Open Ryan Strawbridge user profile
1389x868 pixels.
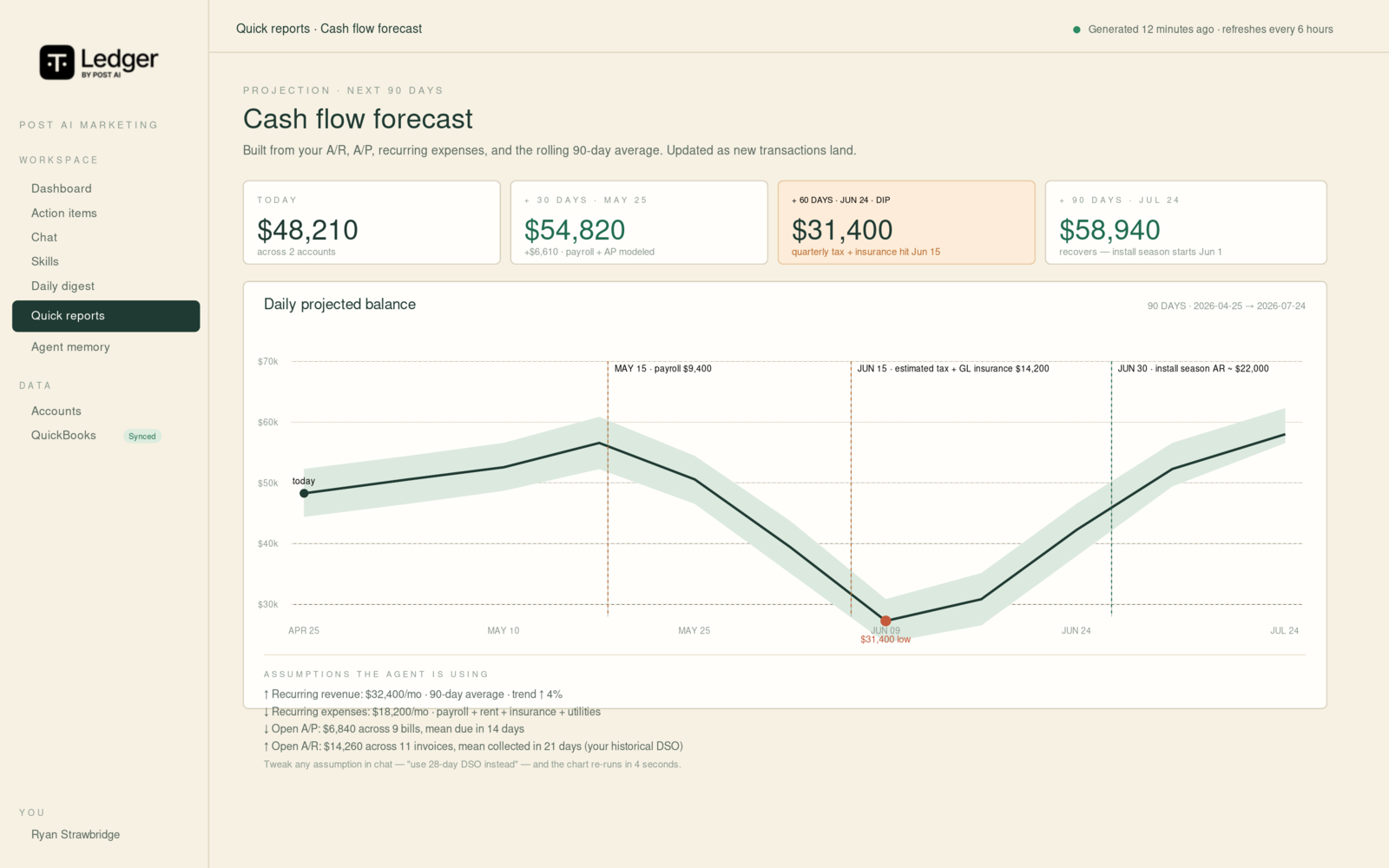click(x=76, y=834)
